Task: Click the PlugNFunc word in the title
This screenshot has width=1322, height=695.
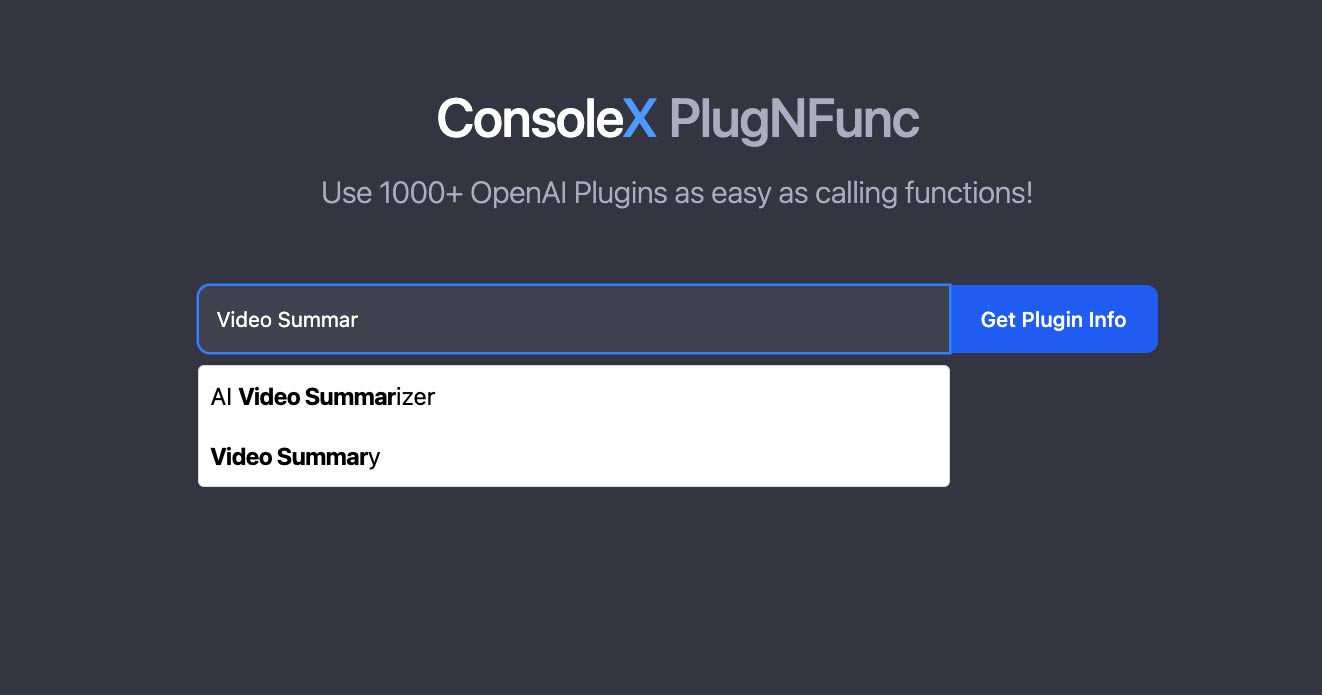Action: tap(794, 119)
